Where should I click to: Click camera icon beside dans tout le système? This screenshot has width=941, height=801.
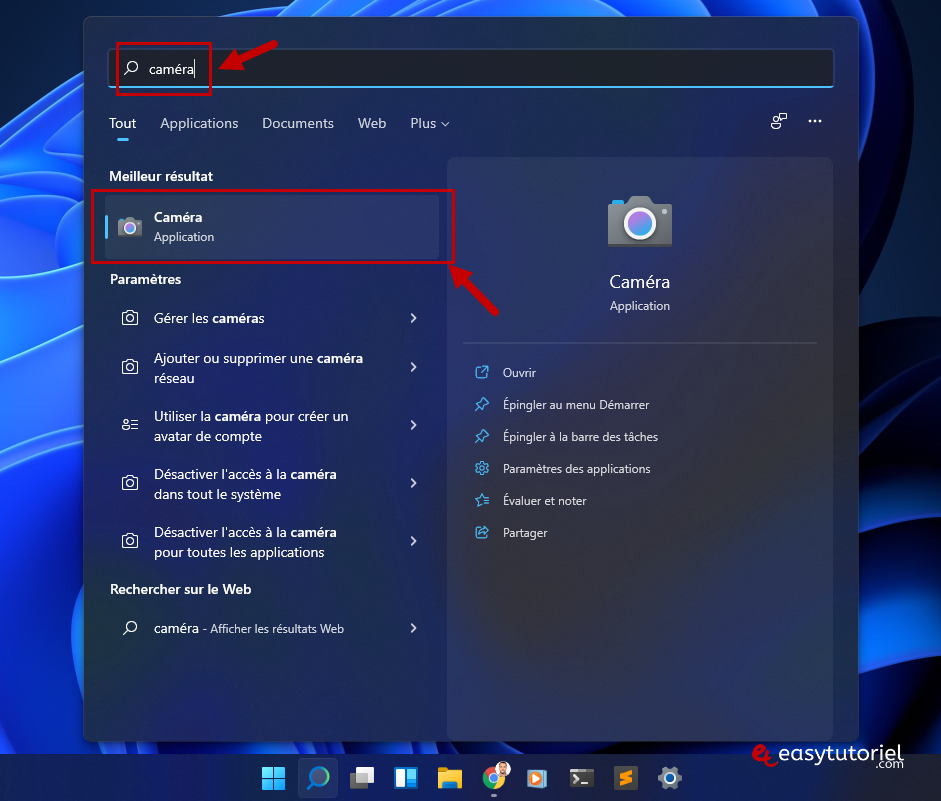click(x=130, y=483)
